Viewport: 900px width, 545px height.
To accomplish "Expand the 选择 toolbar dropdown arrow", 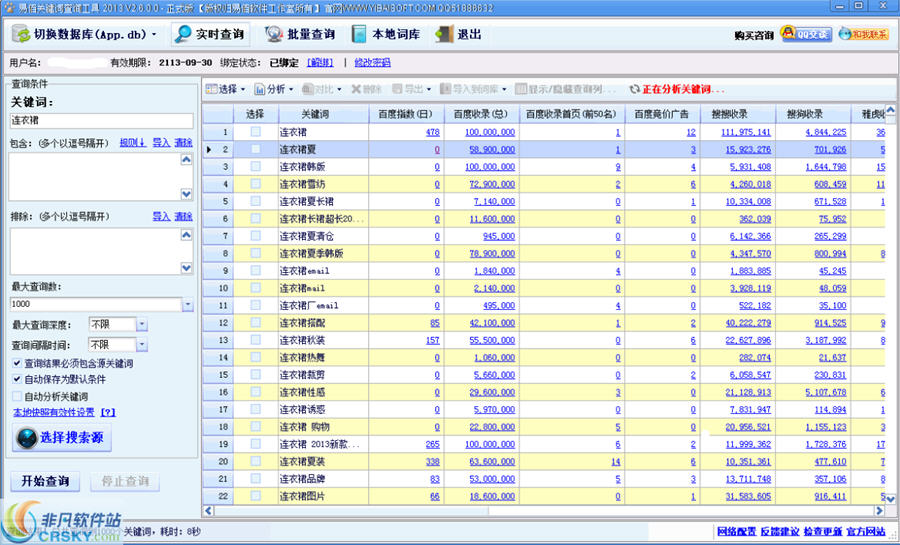I will coord(243,89).
